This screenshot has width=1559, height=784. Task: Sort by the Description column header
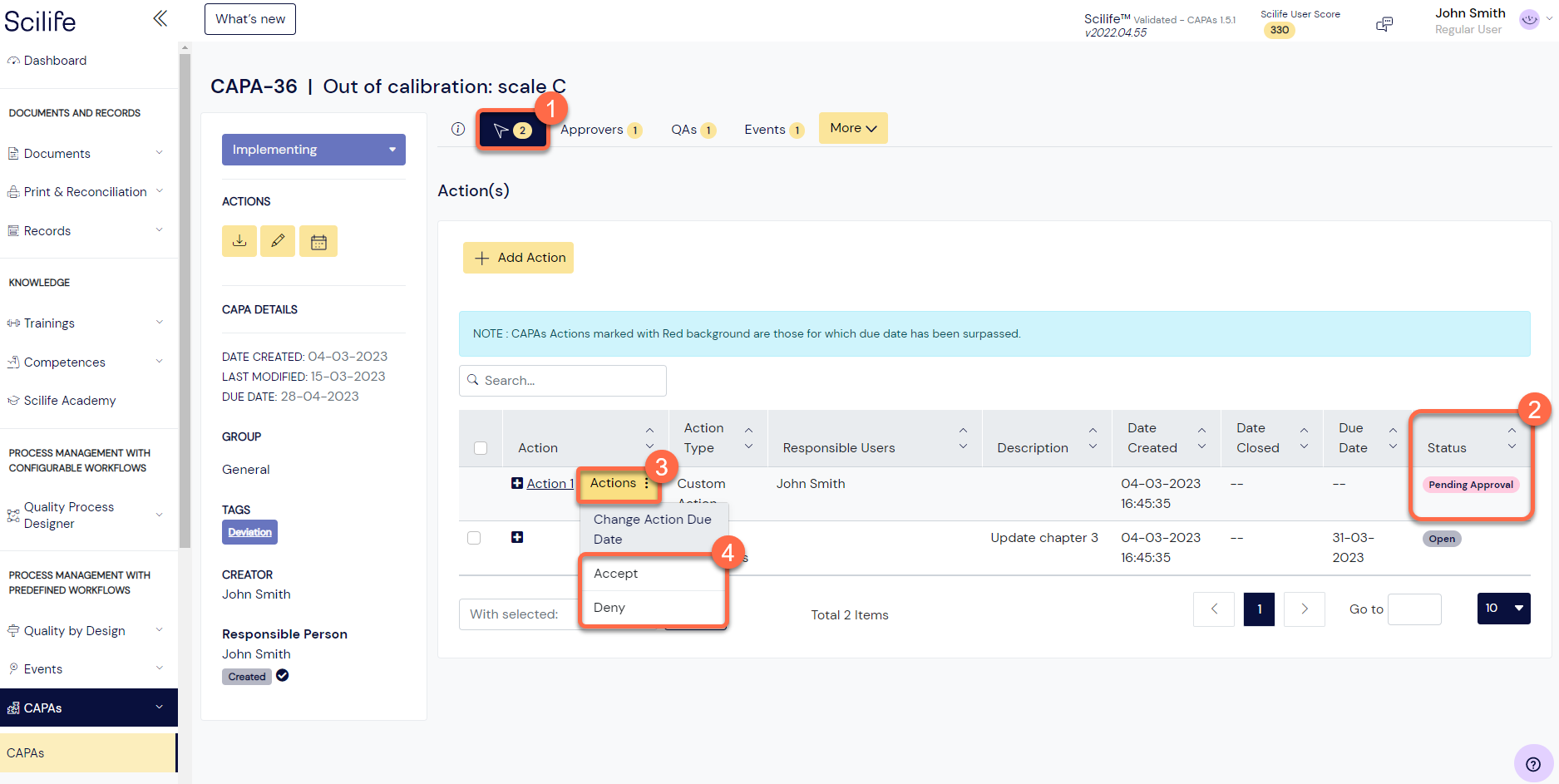[x=1048, y=439]
